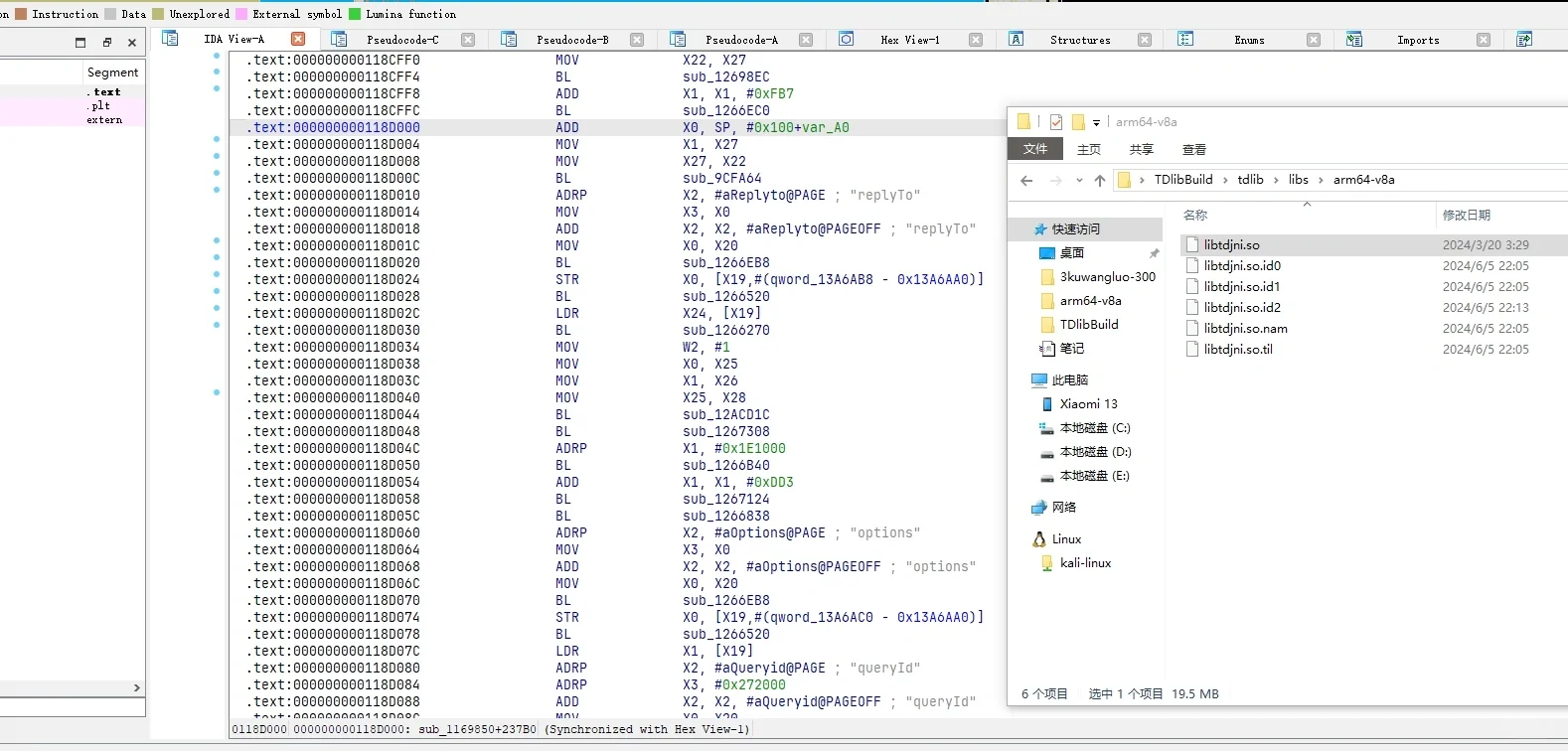Image resolution: width=1568 pixels, height=751 pixels.
Task: Open the Xiaomi 13 device in Explorer
Action: tap(1088, 403)
